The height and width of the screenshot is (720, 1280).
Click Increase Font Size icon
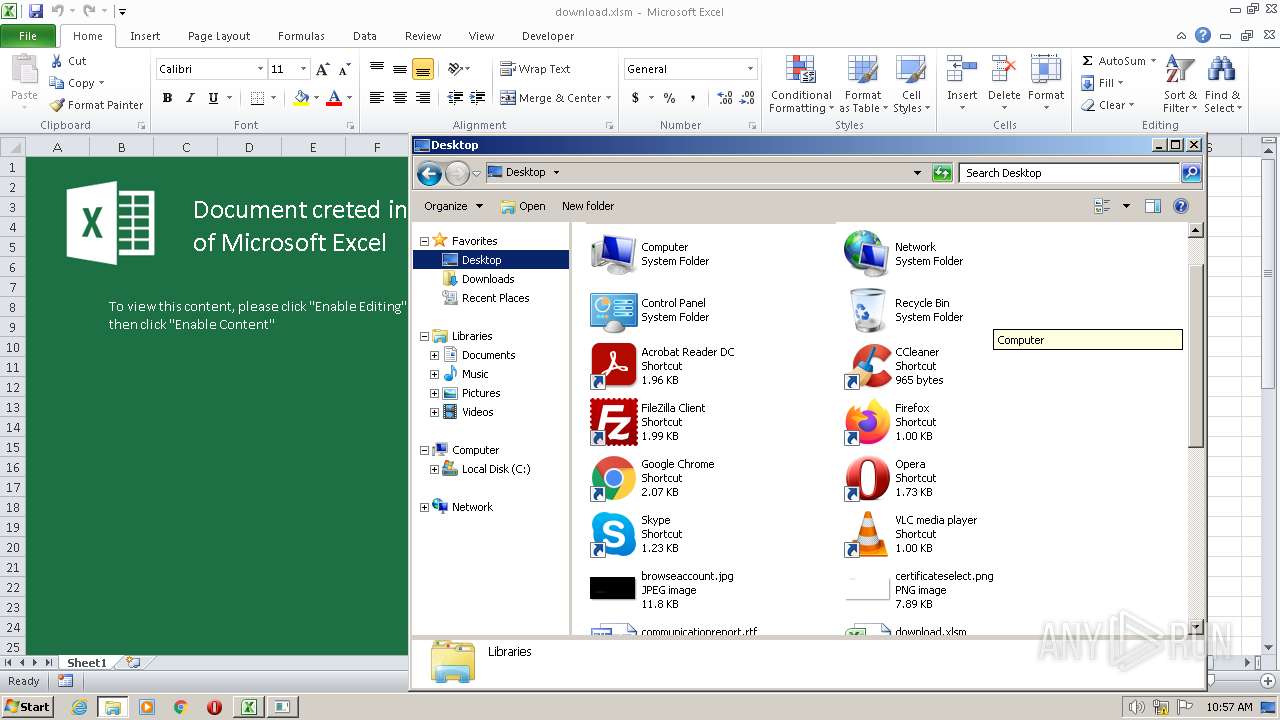pyautogui.click(x=322, y=69)
